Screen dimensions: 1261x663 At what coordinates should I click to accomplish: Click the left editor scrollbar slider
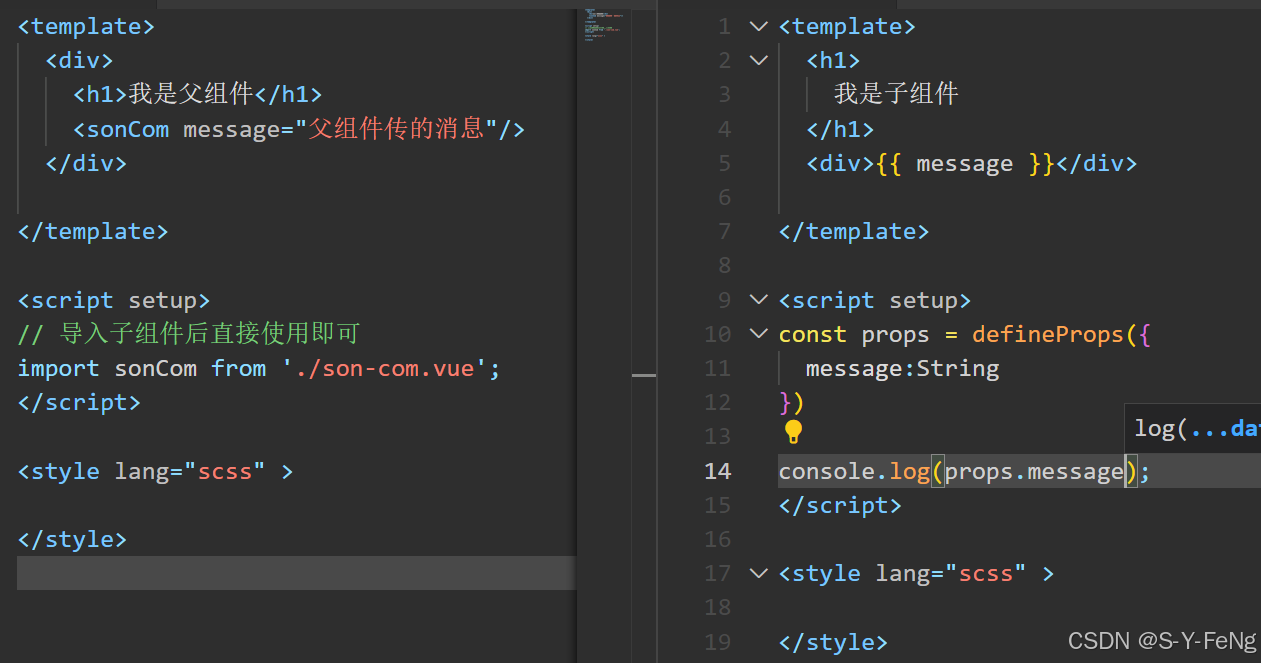[644, 376]
